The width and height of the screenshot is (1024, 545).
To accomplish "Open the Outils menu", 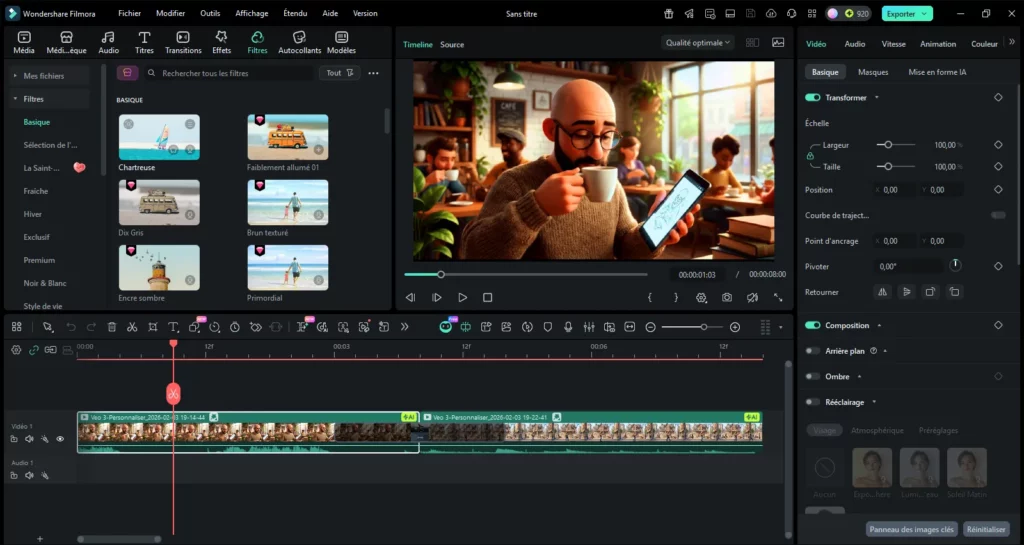I will tap(210, 13).
